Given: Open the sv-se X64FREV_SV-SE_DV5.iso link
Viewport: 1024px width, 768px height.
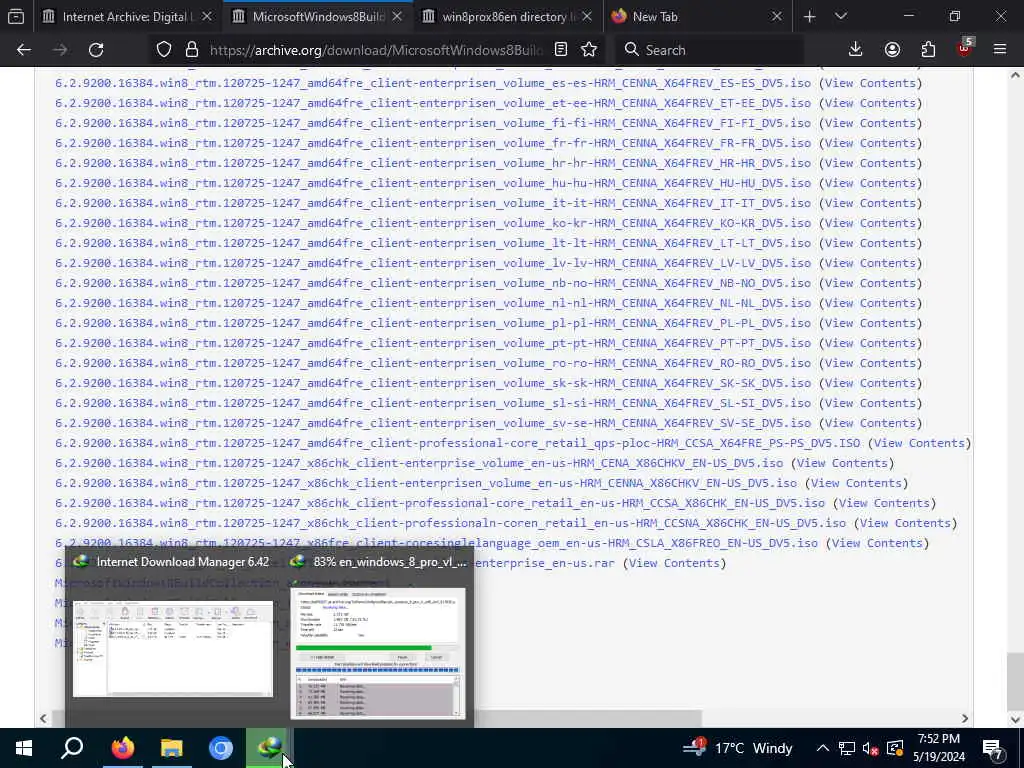Looking at the screenshot, I should 433,423.
